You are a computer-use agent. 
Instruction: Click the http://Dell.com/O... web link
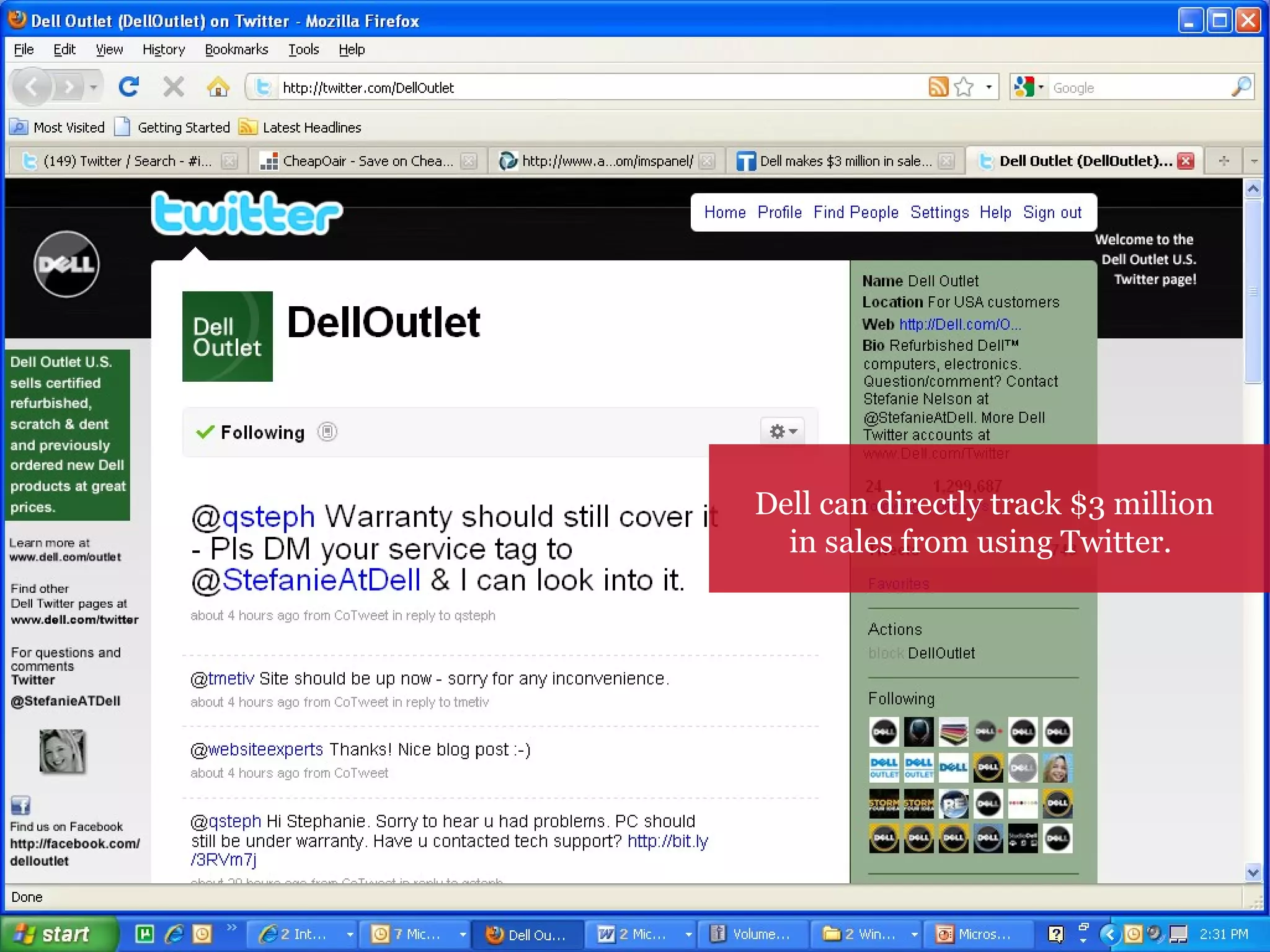tap(960, 324)
